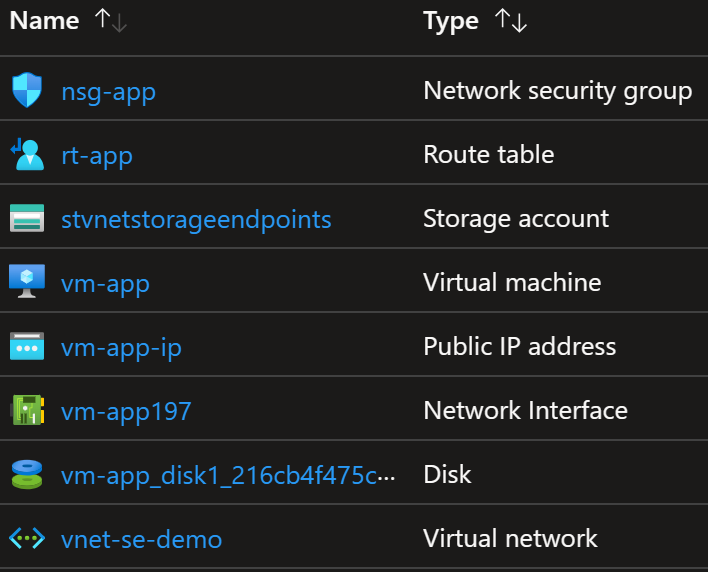
Task: Click the Type column header text
Action: coord(451,21)
